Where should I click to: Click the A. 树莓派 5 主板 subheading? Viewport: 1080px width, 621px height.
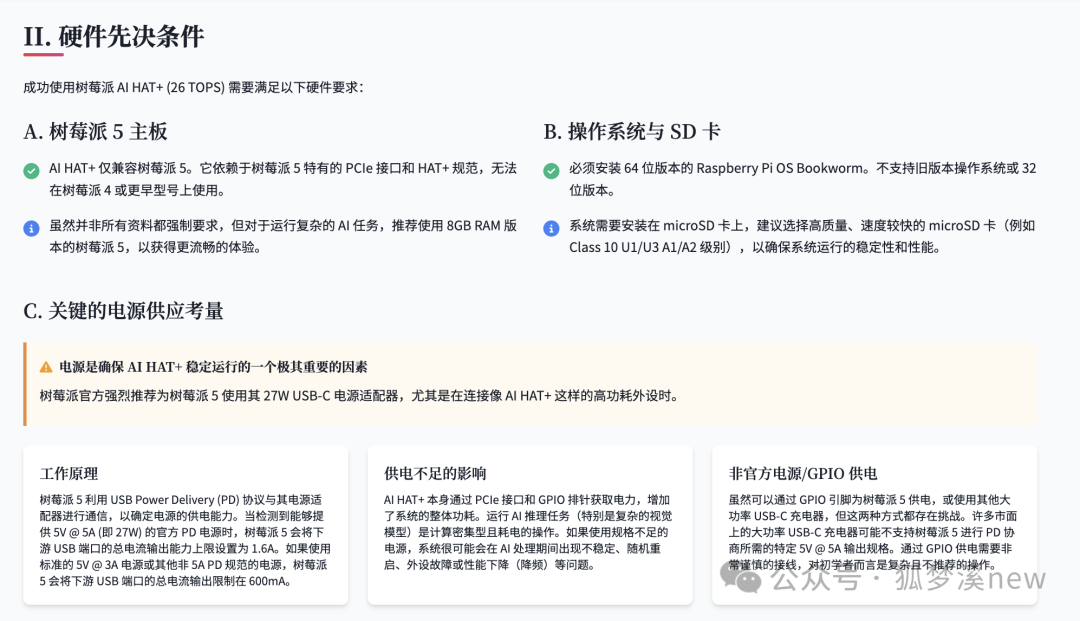point(95,132)
